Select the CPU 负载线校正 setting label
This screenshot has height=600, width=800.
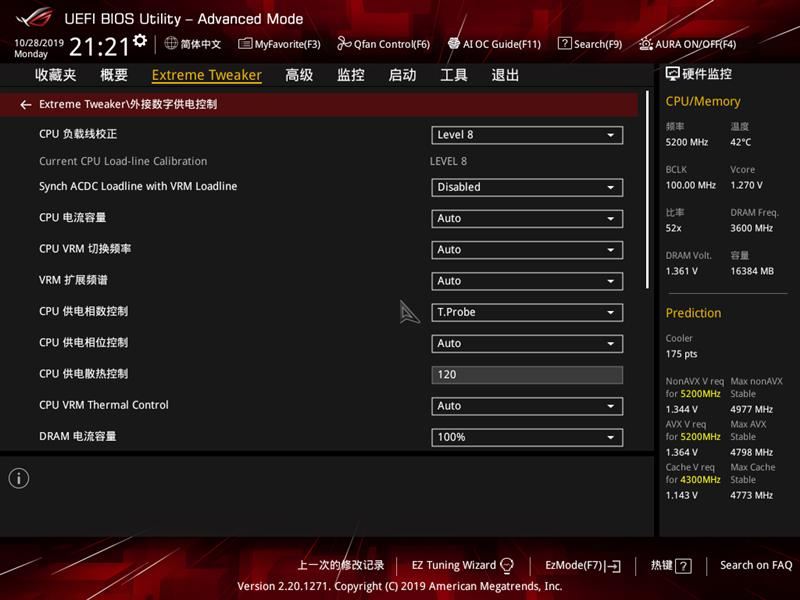click(x=78, y=134)
